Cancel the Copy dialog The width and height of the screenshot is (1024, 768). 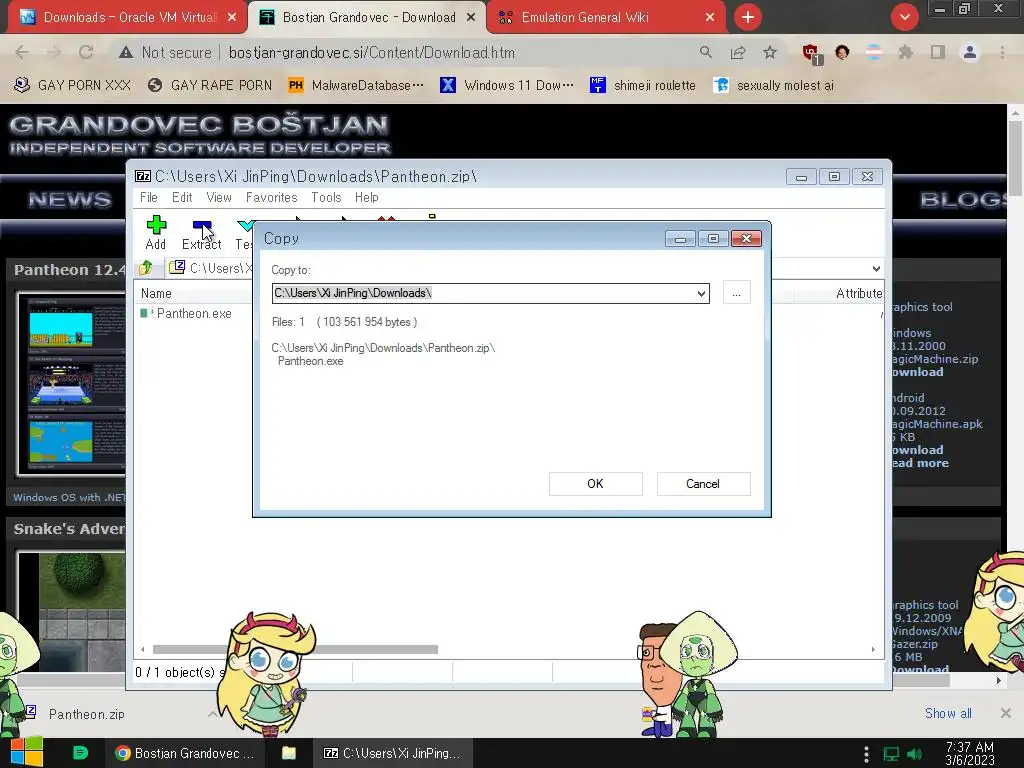click(703, 484)
